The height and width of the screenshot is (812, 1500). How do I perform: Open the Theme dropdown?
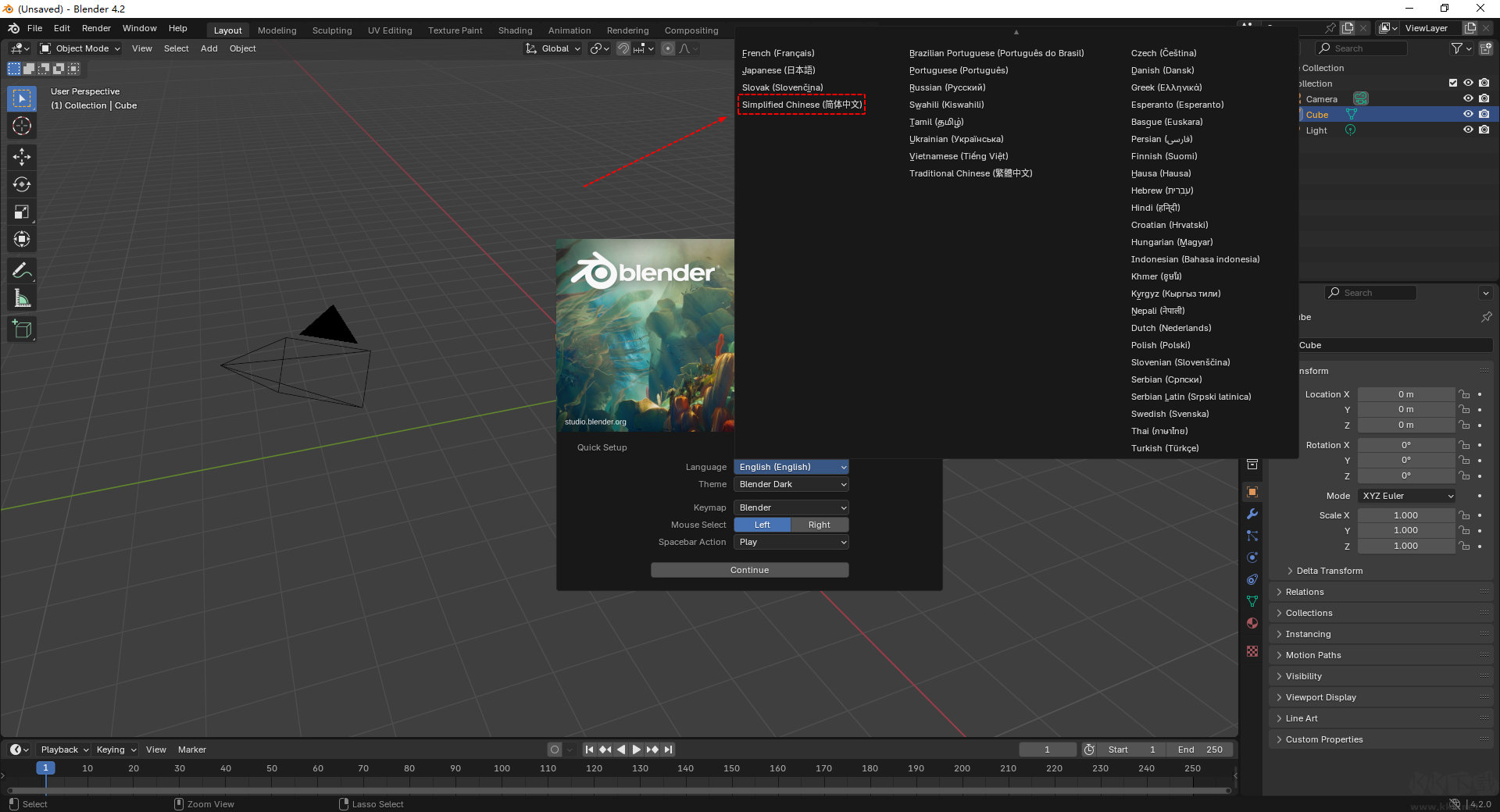791,484
